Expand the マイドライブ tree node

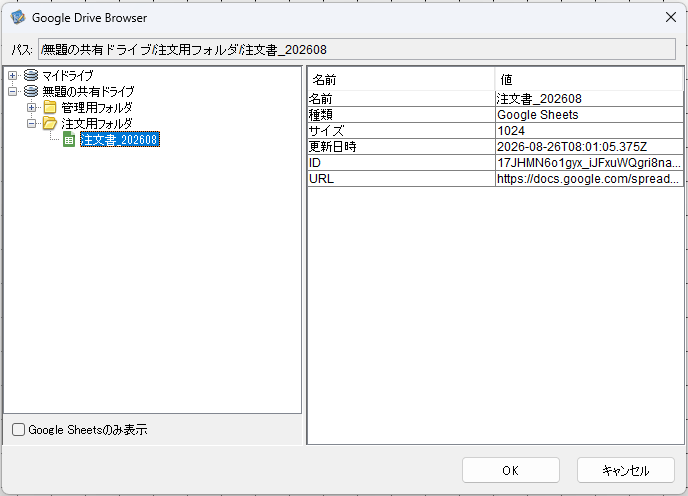pos(12,75)
